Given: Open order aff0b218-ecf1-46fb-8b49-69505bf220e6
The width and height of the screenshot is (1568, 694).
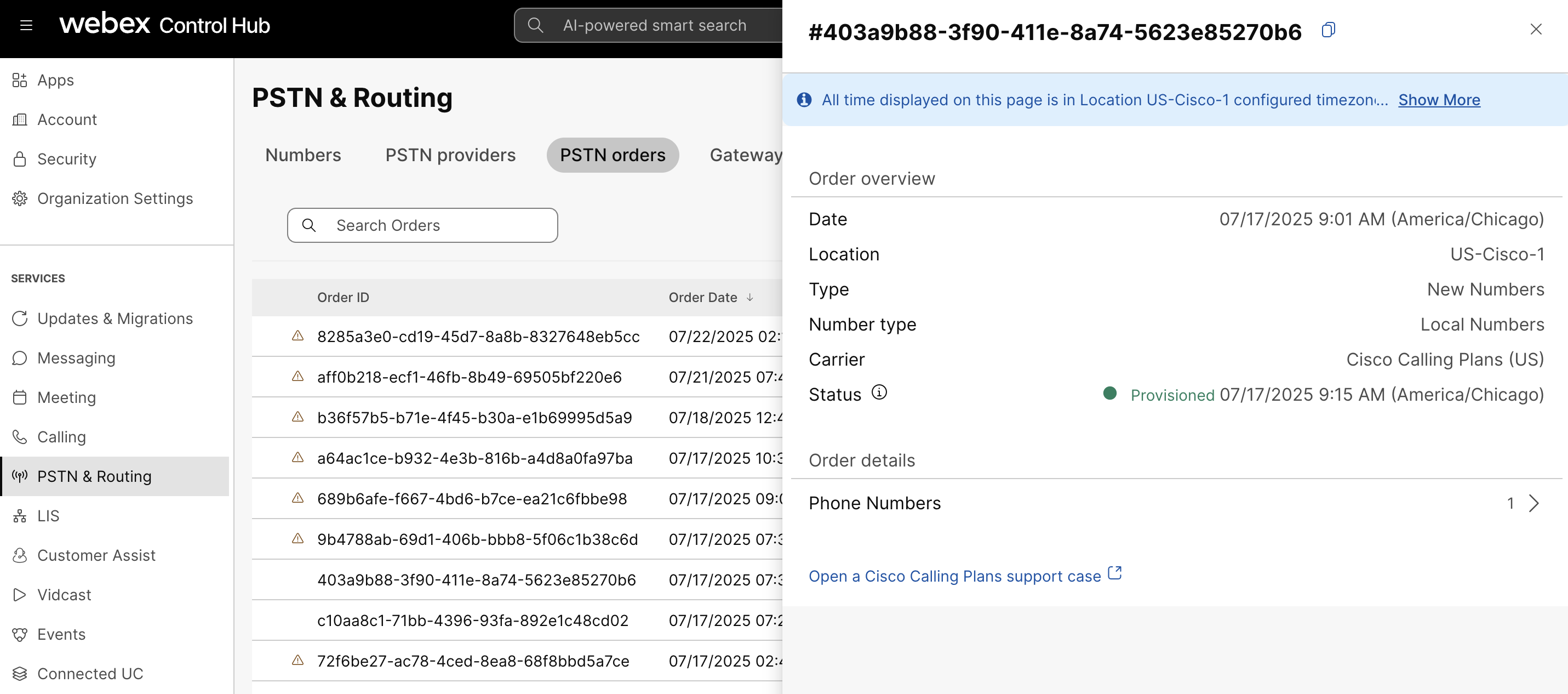Looking at the screenshot, I should pos(470,377).
